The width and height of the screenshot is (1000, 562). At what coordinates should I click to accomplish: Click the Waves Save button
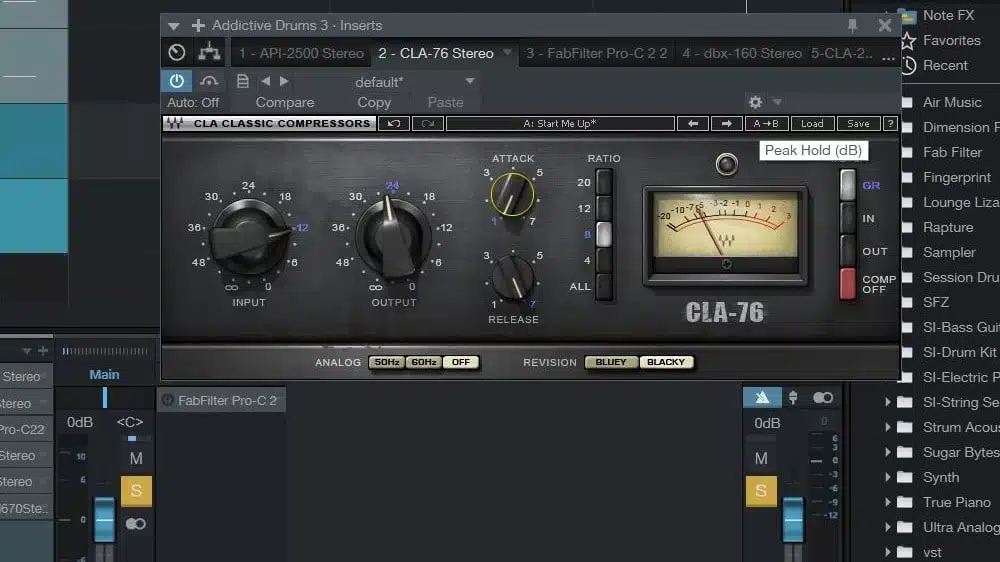pyautogui.click(x=858, y=124)
